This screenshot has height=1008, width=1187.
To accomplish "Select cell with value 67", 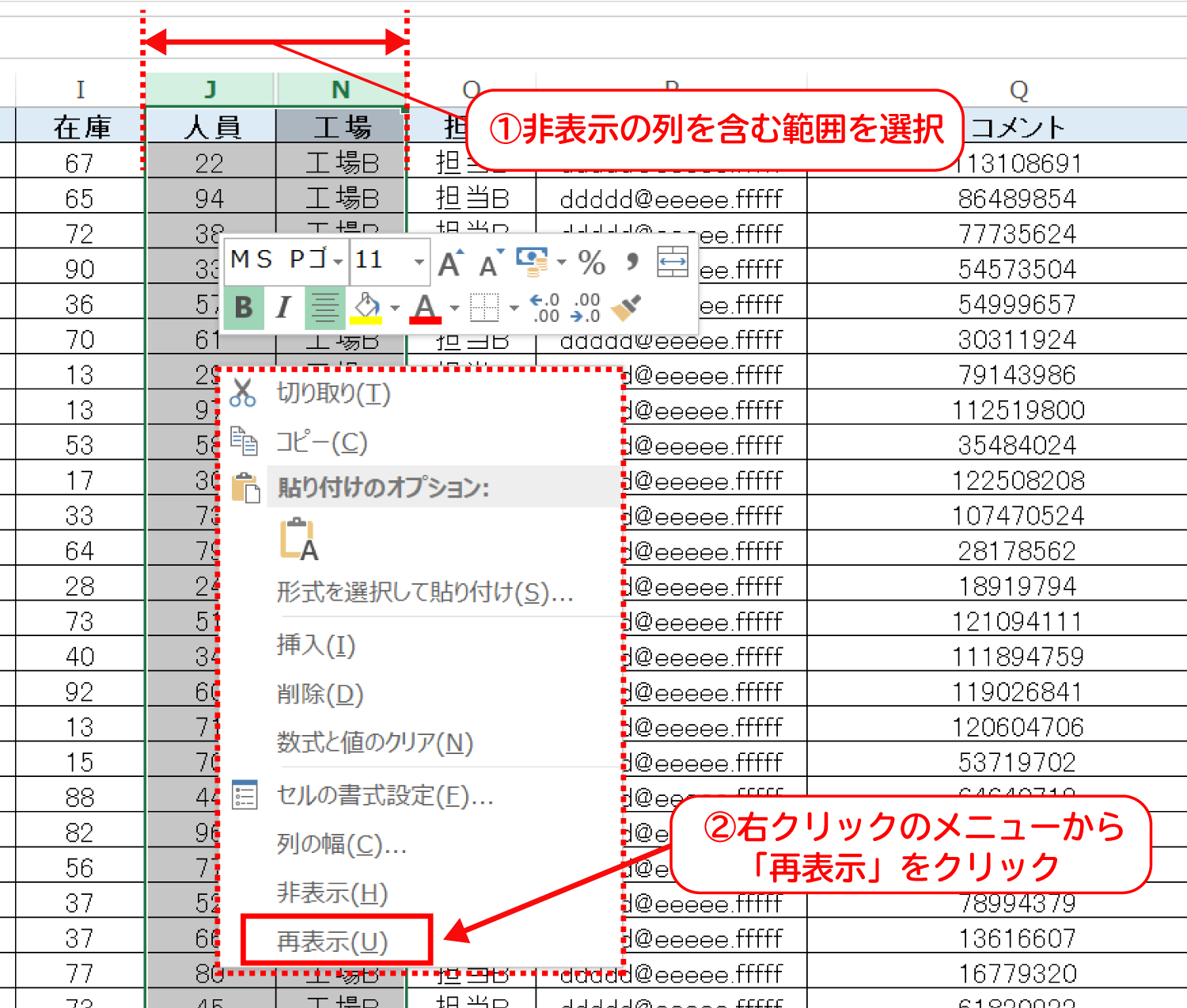I will (81, 162).
